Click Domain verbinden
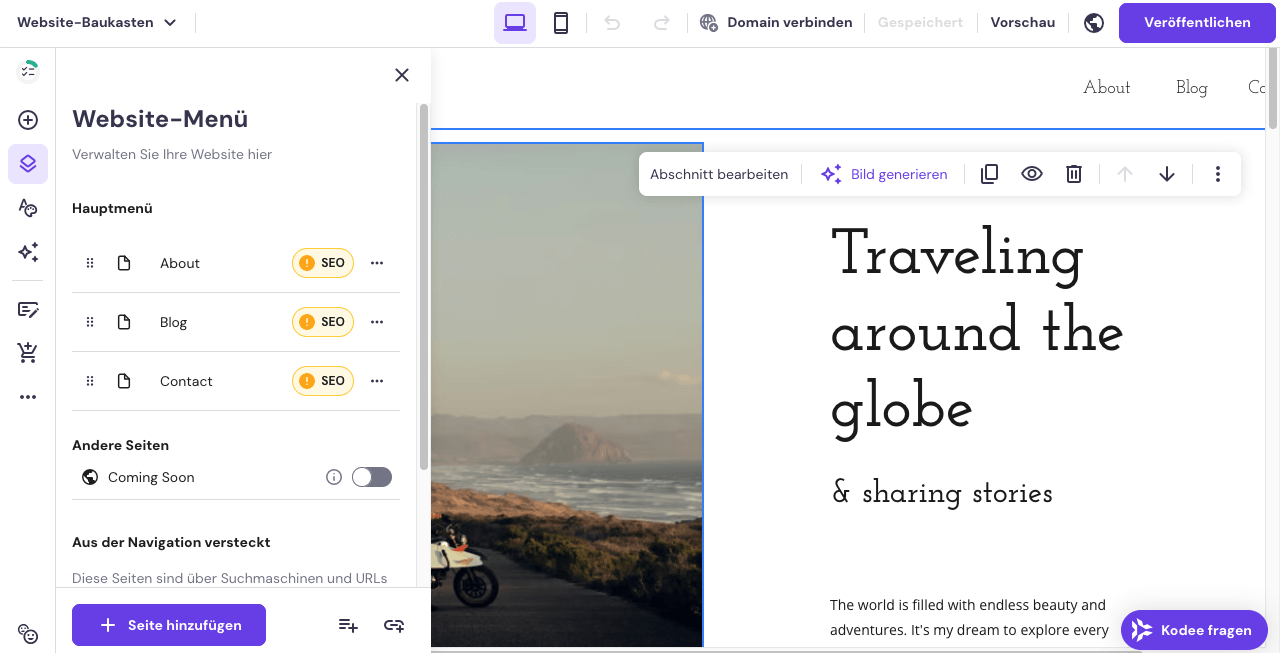Viewport: 1280px width, 653px height. click(x=776, y=22)
